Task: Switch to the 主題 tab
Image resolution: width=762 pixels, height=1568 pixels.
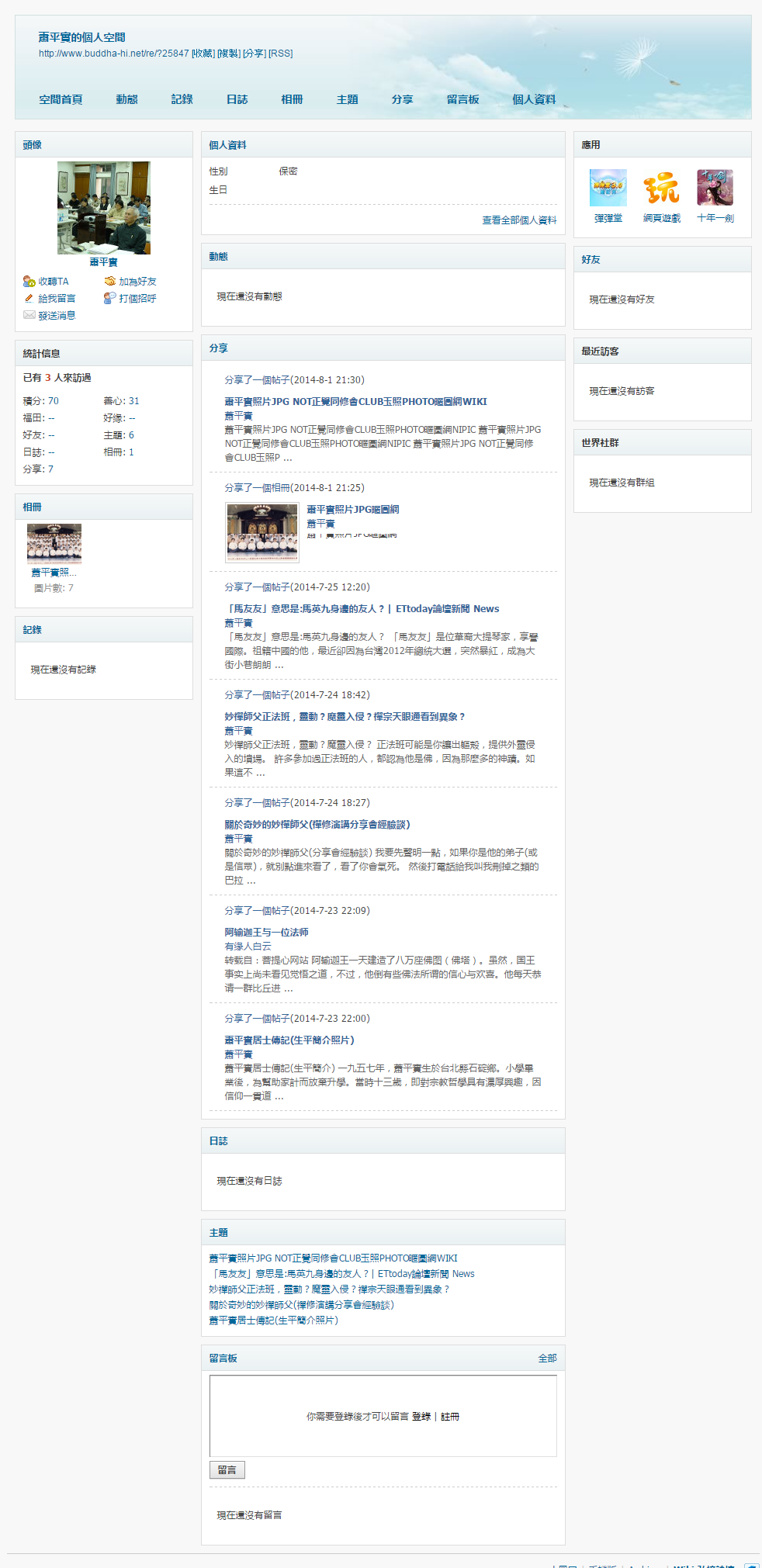Action: point(347,99)
